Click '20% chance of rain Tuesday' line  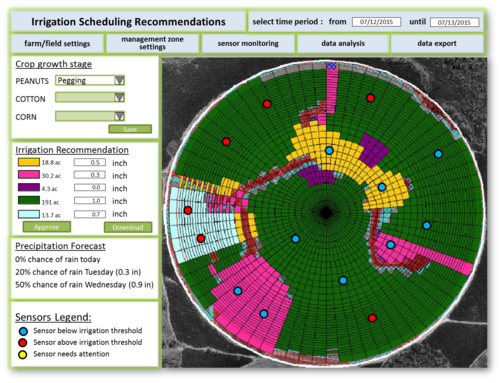[78, 272]
